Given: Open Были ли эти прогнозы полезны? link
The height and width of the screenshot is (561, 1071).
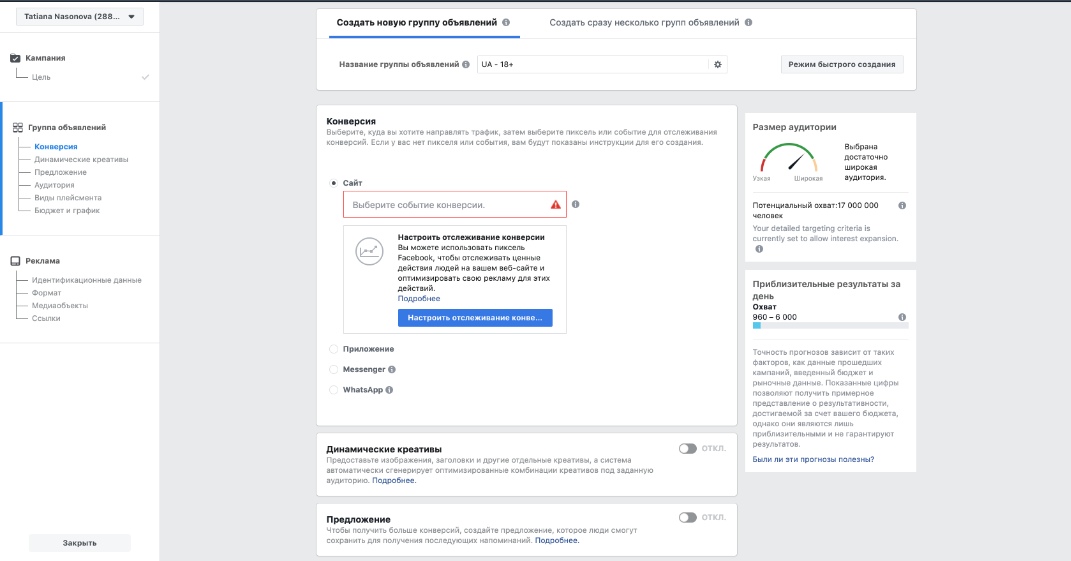Looking at the screenshot, I should [x=813, y=460].
